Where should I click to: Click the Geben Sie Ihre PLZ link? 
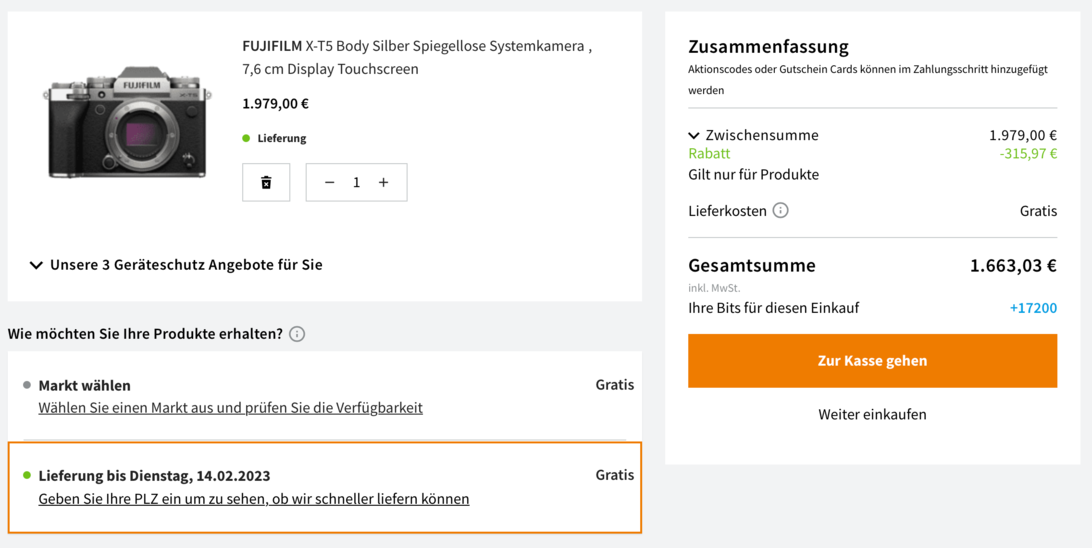(253, 499)
